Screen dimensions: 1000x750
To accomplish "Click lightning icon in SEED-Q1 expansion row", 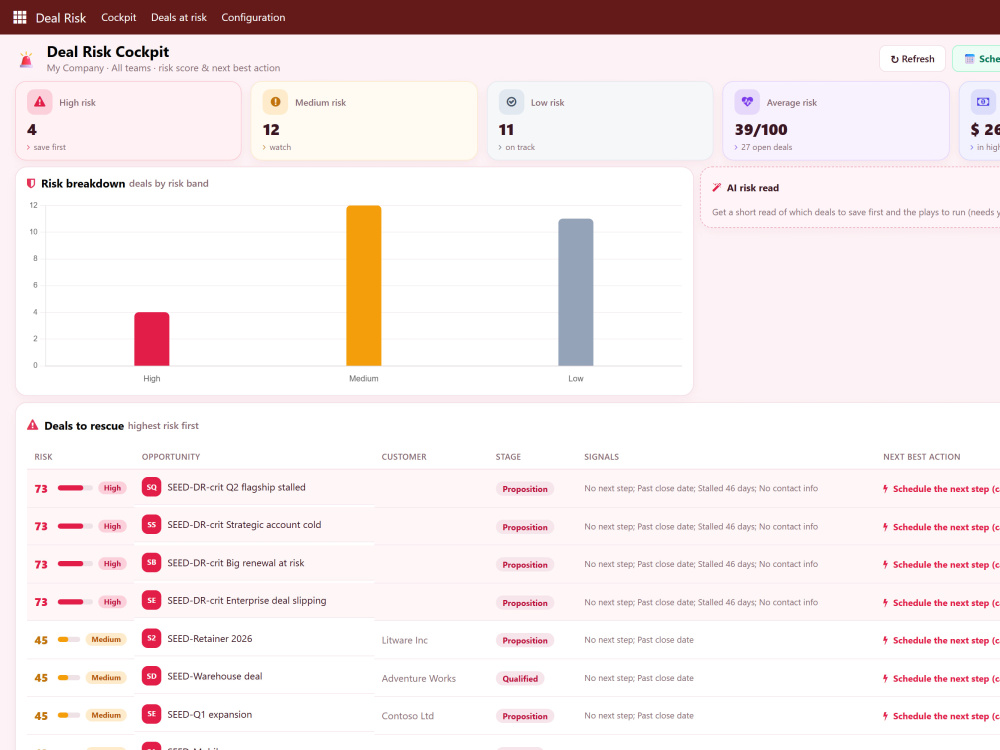I will 885,716.
